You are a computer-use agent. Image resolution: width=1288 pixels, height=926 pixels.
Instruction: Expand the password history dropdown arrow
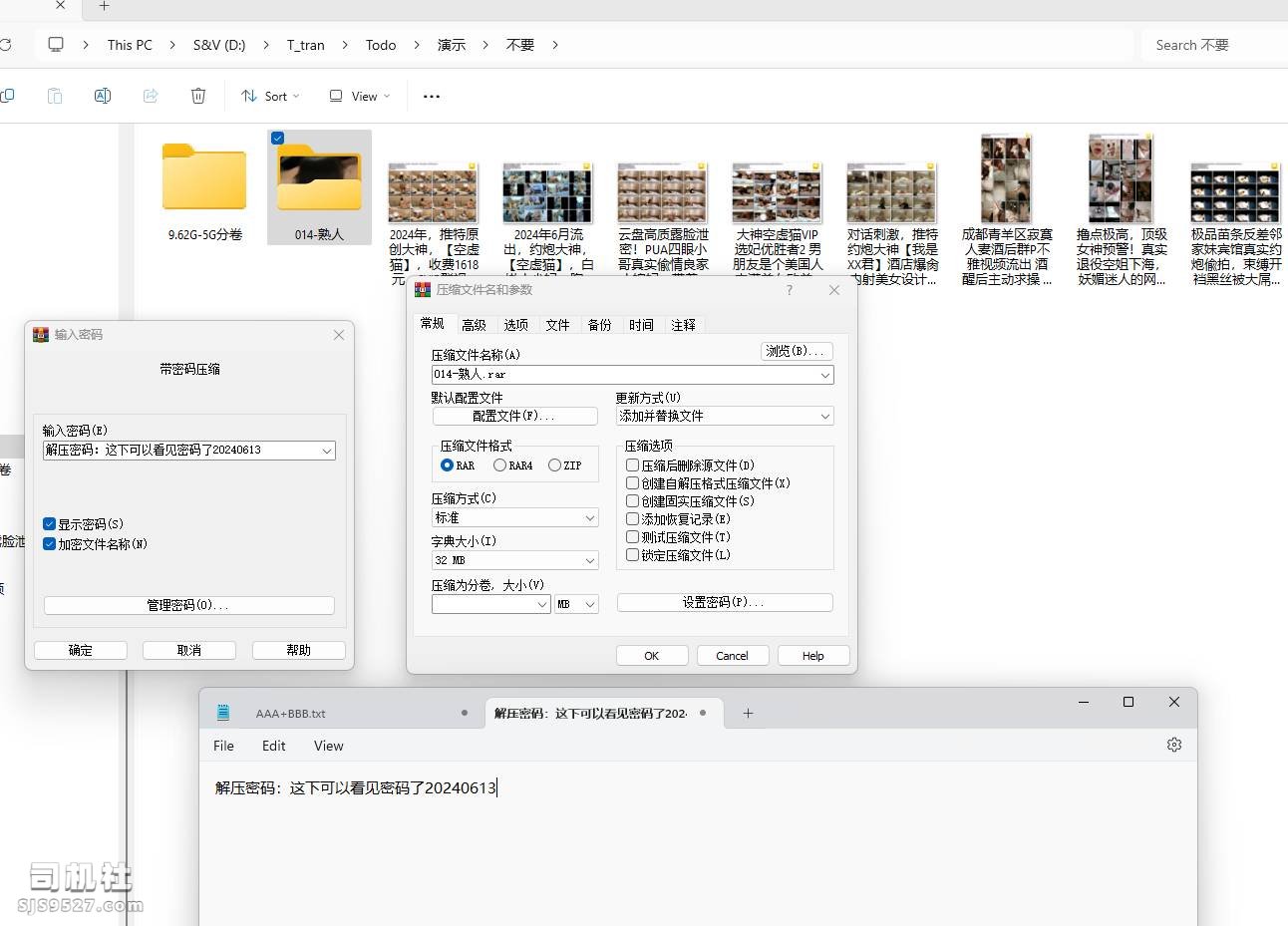[327, 451]
